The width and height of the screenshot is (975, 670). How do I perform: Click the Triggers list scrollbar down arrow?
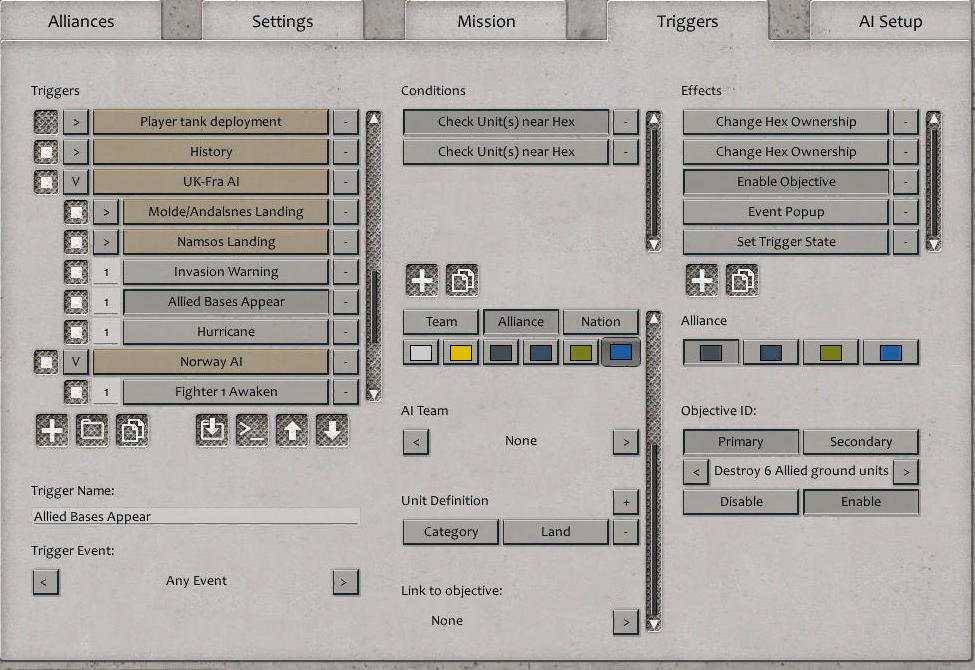coord(373,394)
